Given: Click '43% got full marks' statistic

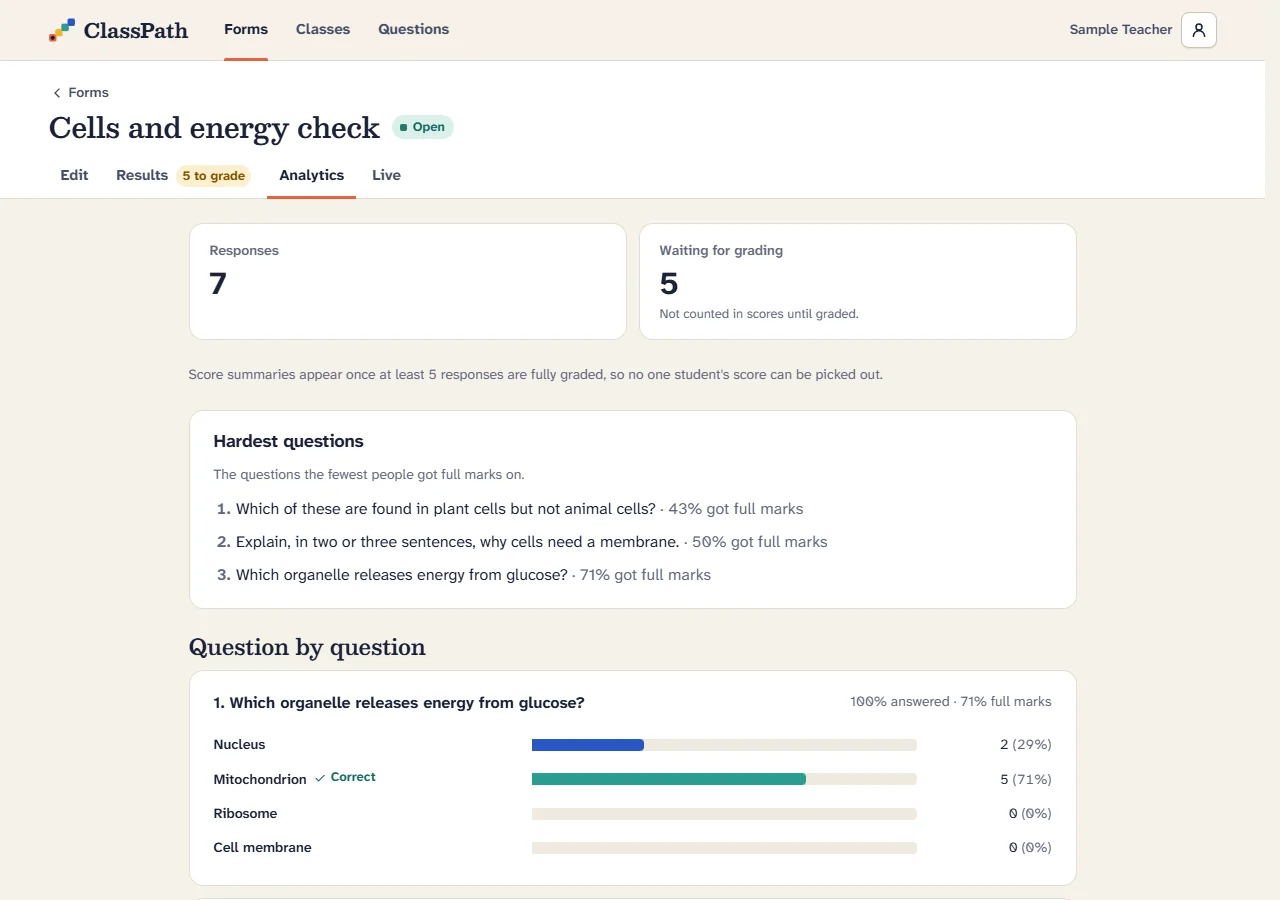Looking at the screenshot, I should click(736, 509).
